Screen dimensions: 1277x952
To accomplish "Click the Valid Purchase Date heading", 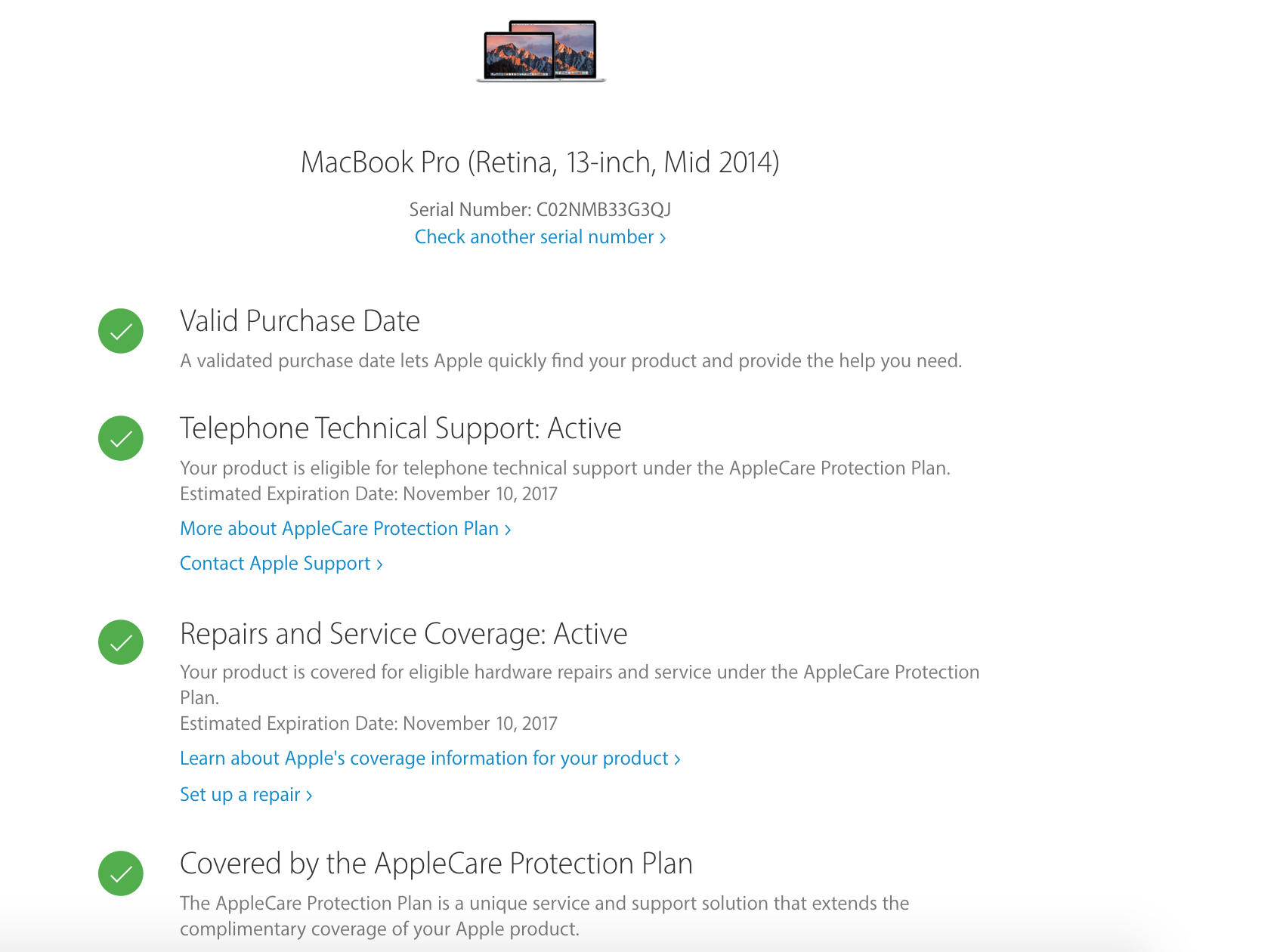I will coord(300,321).
